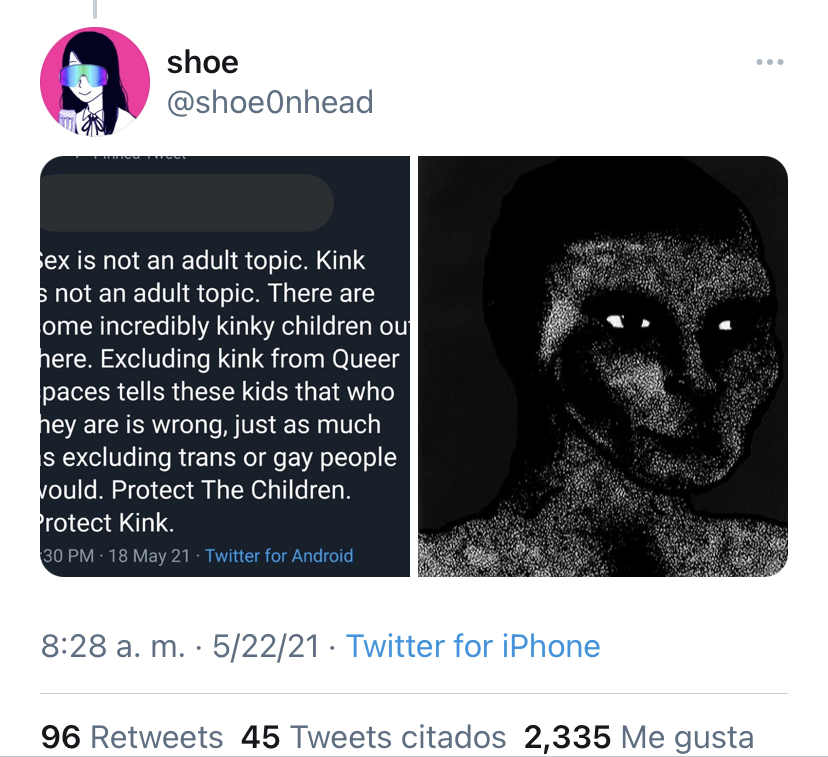
Task: Open the left screenshot image of quoted tweet
Action: (x=225, y=366)
